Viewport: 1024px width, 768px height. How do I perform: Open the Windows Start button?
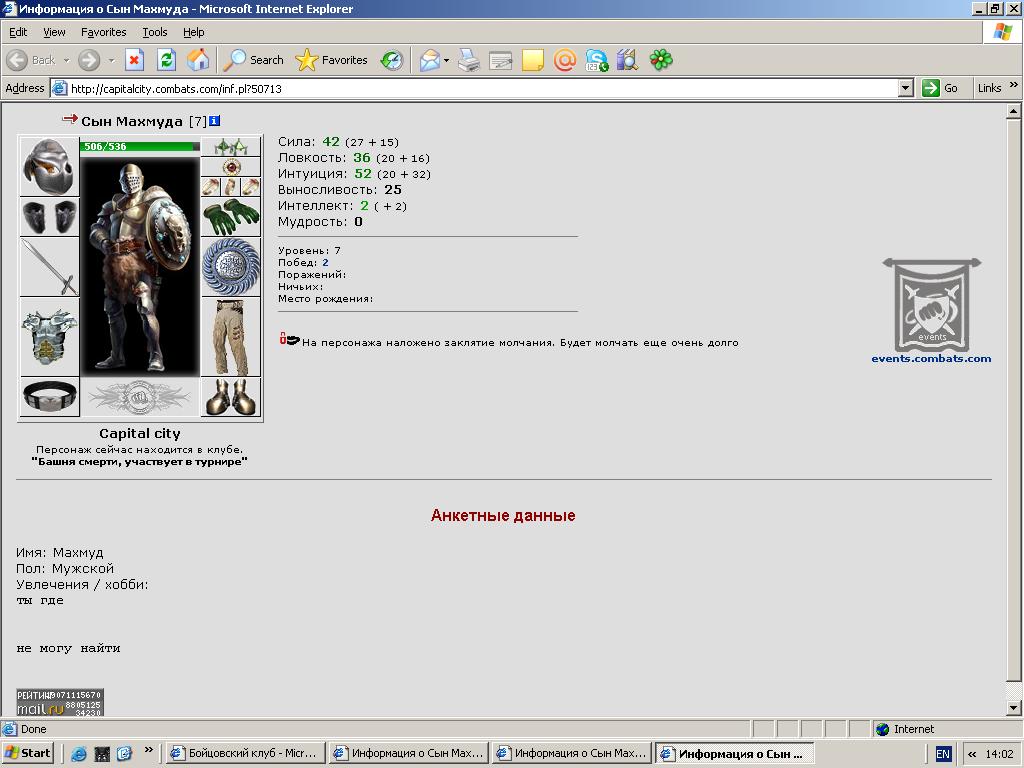pyautogui.click(x=27, y=753)
